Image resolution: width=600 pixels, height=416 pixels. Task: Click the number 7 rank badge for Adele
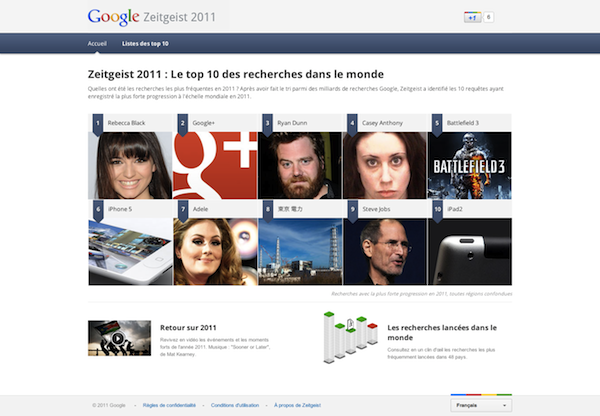pos(183,210)
